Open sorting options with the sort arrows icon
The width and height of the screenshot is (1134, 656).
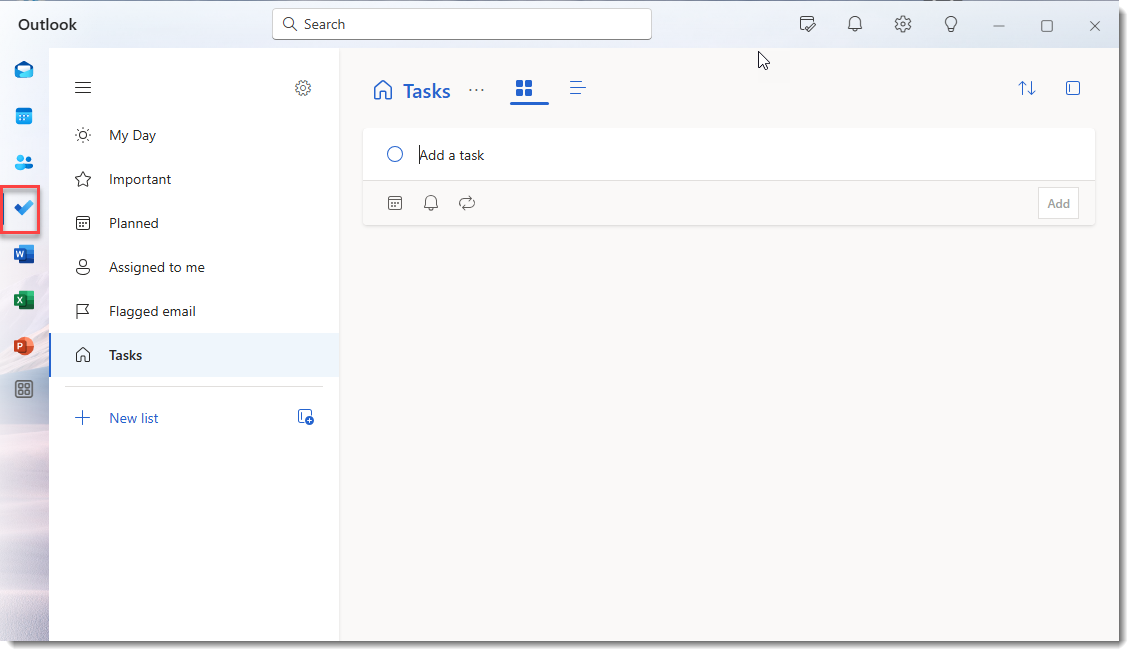pyautogui.click(x=1026, y=88)
